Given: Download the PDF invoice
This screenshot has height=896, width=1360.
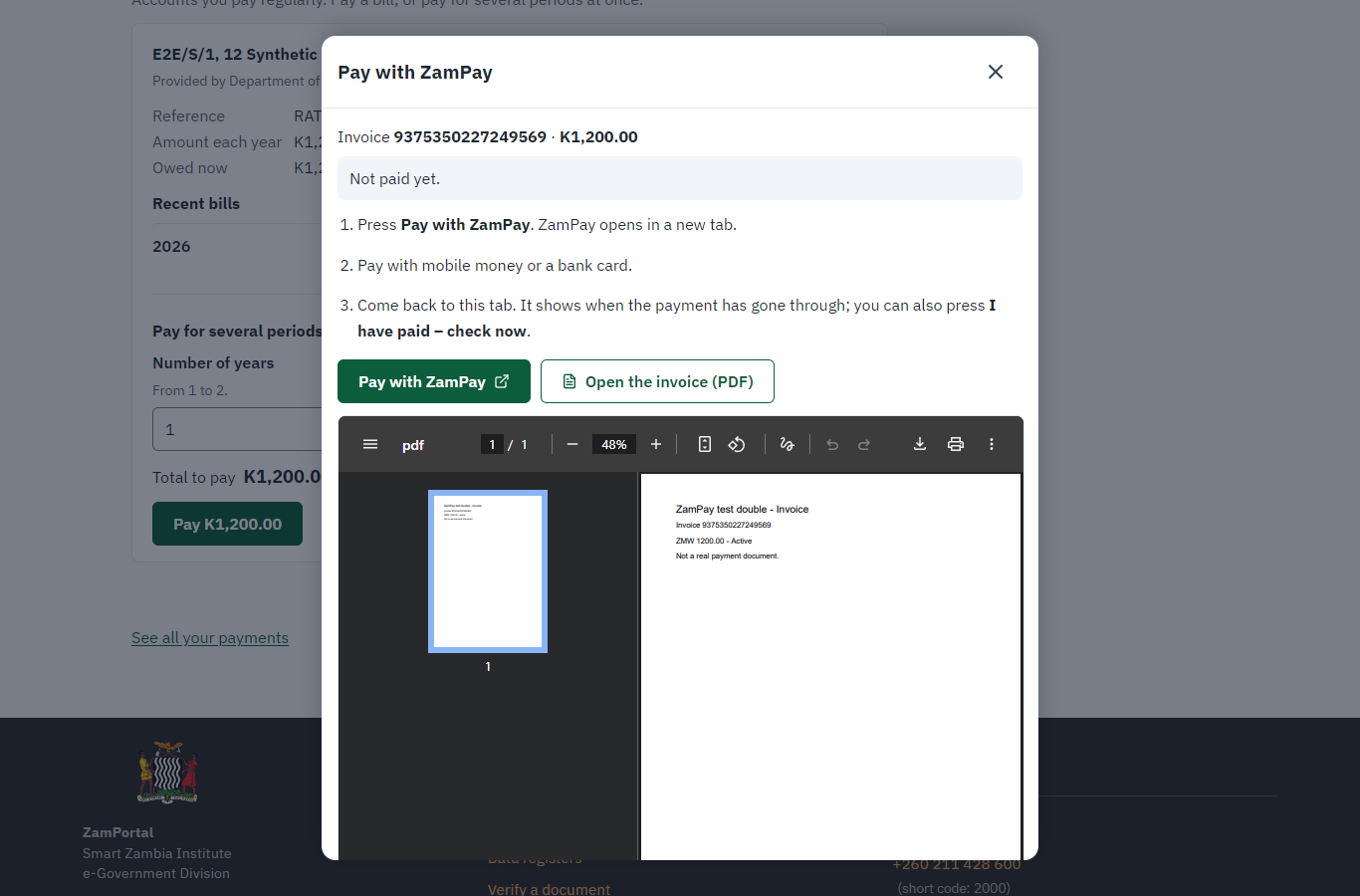Looking at the screenshot, I should click(x=920, y=444).
